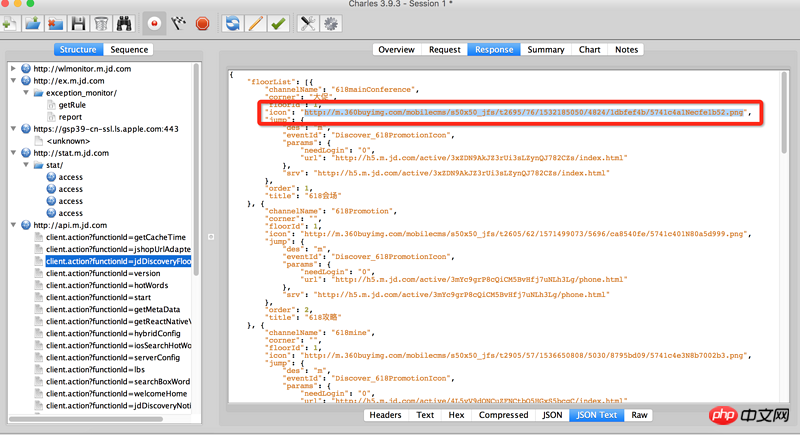The height and width of the screenshot is (435, 800).
Task: Switch to the JSON tree view
Action: (552, 415)
